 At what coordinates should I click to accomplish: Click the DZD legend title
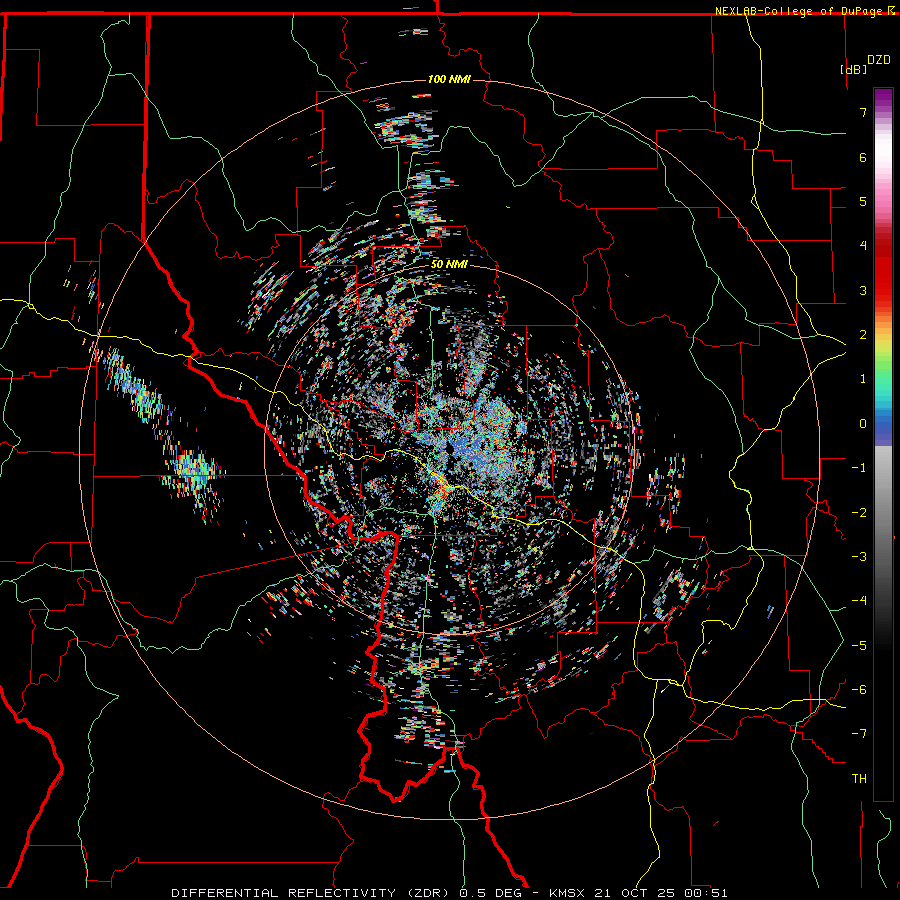tap(879, 60)
